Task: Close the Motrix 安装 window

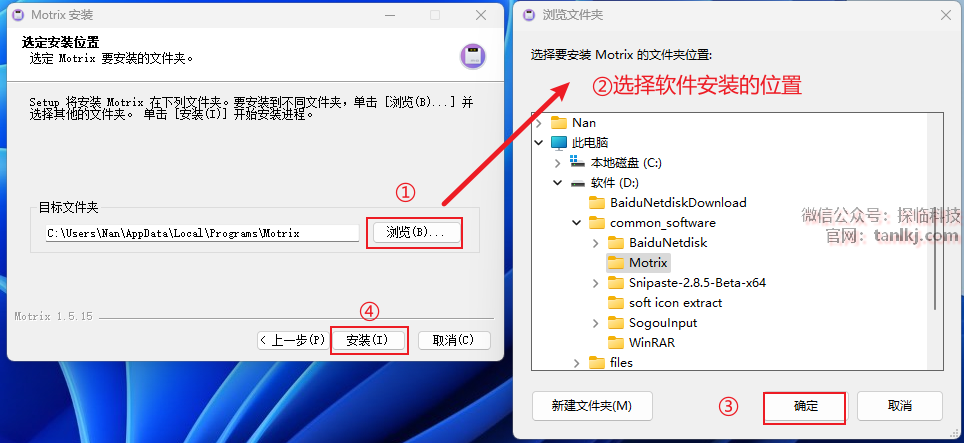Action: pyautogui.click(x=481, y=15)
